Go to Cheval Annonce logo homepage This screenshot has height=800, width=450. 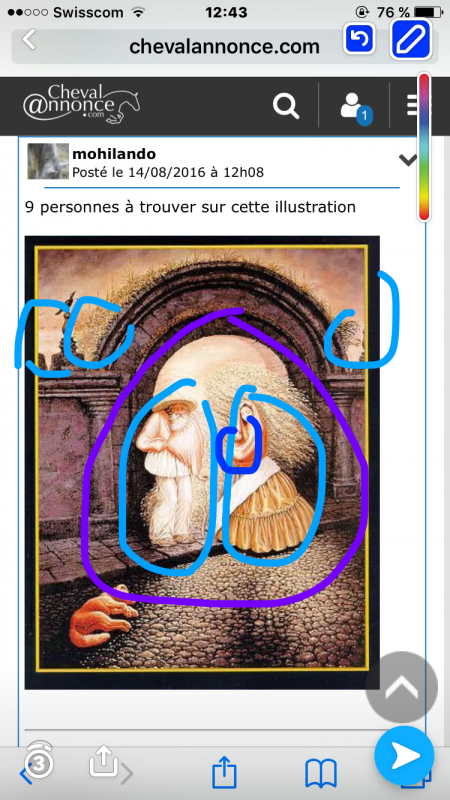click(81, 103)
